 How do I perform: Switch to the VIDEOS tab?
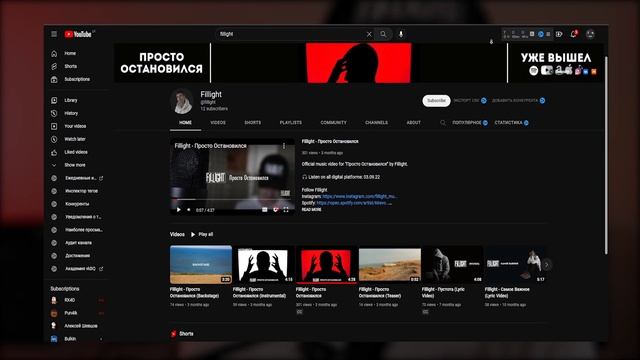coord(218,122)
